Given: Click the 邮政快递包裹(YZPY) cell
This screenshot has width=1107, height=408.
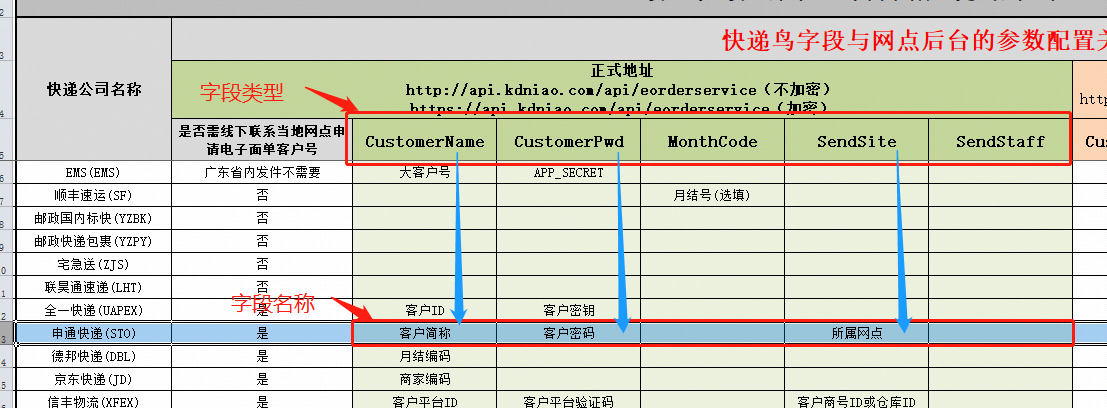Looking at the screenshot, I should [93, 241].
